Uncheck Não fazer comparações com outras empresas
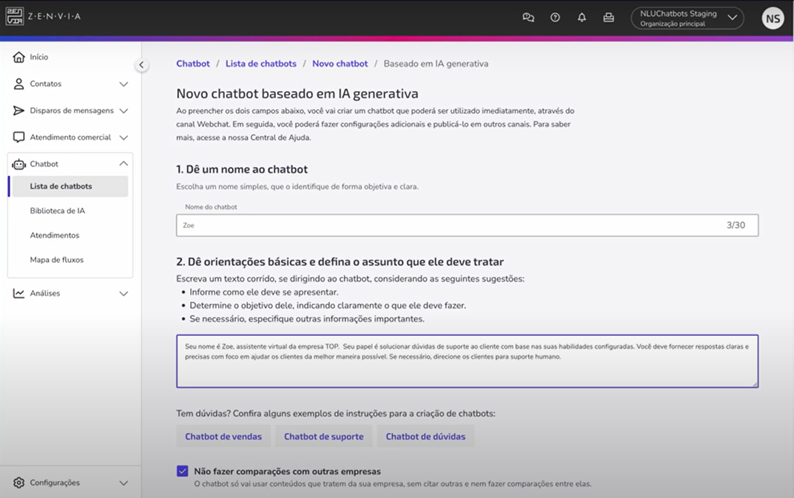This screenshot has height=498, width=794. click(x=182, y=471)
